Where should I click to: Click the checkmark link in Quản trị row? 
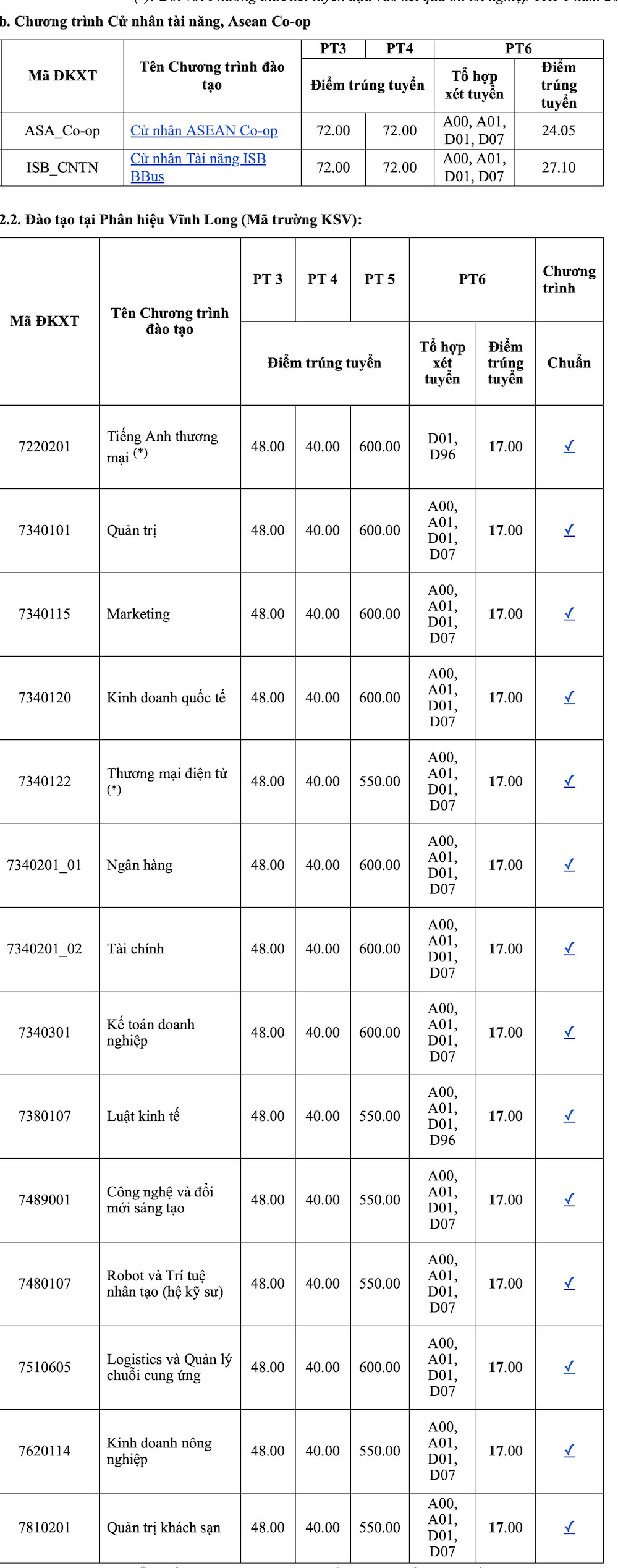569,530
